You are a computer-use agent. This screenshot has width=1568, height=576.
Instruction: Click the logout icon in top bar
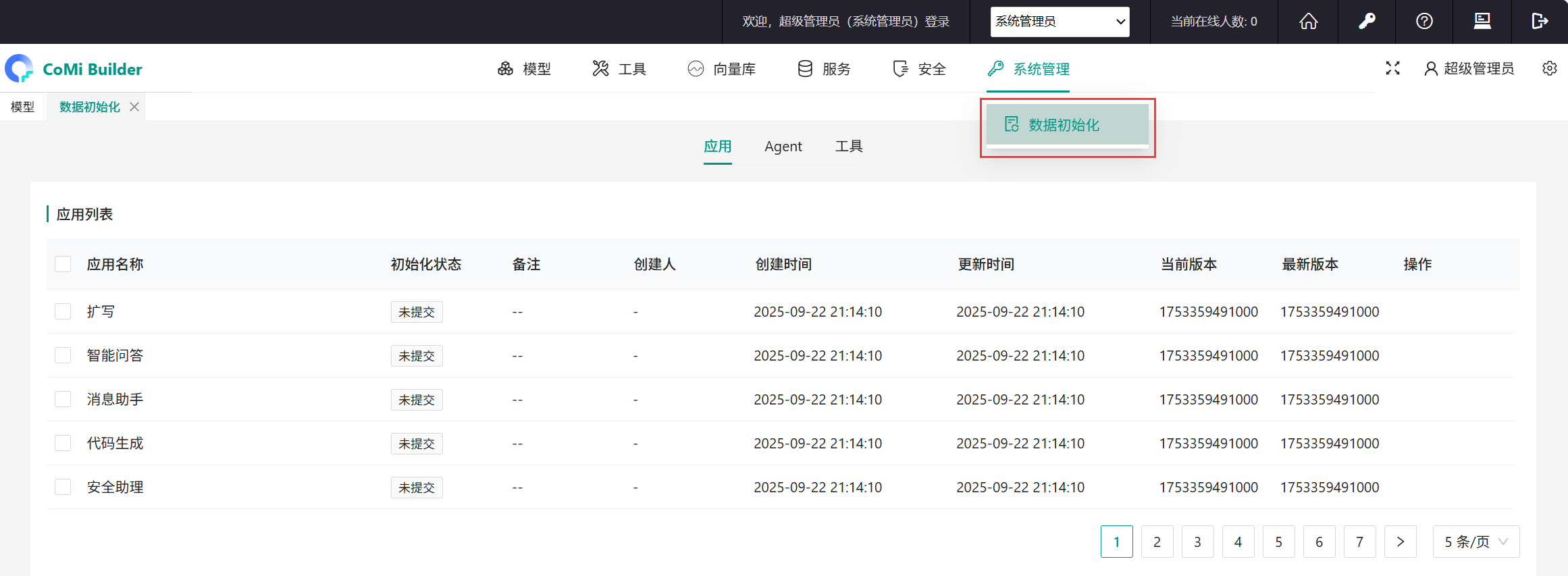click(1539, 22)
